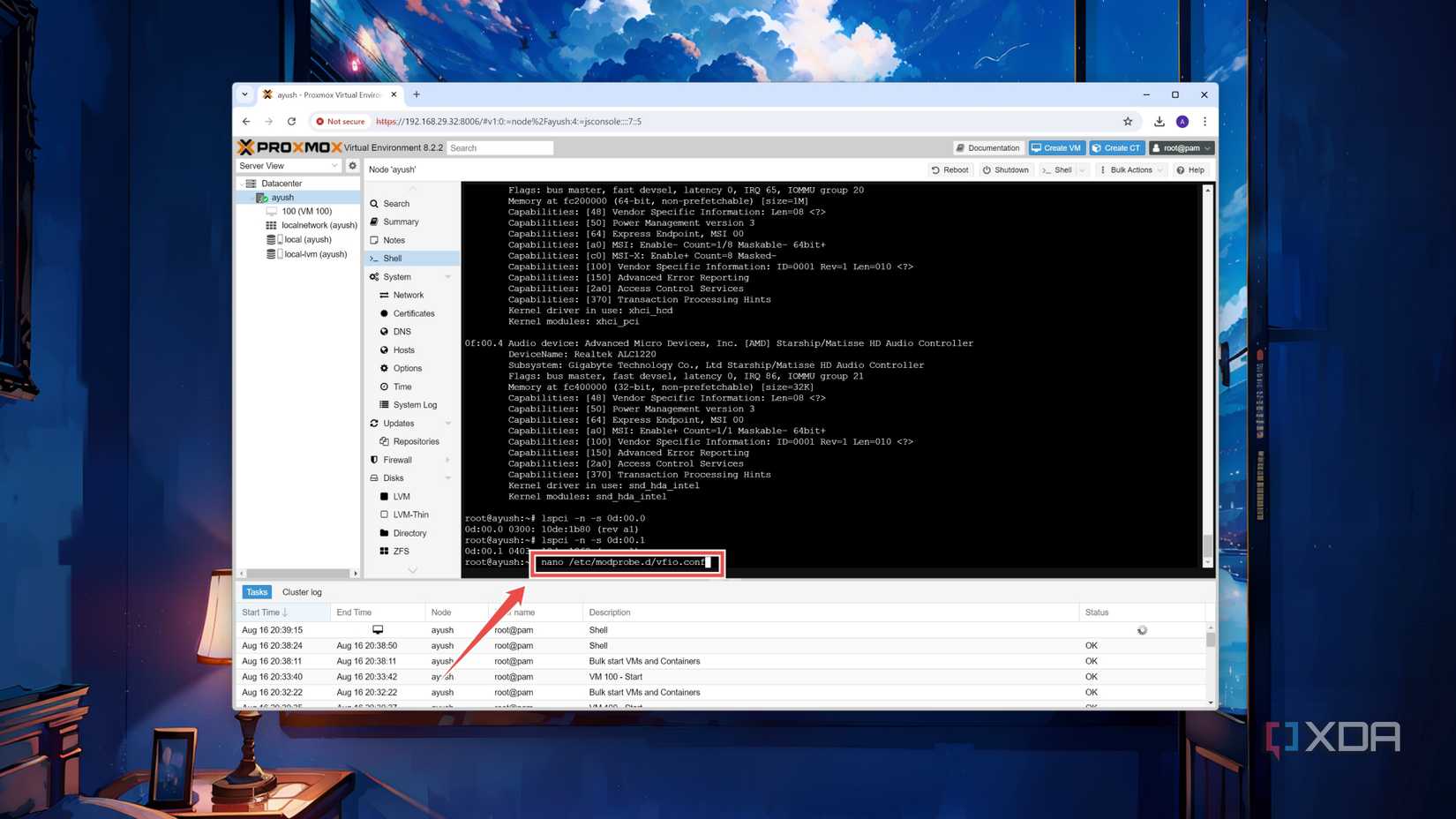Open the Bulk Actions menu
The width and height of the screenshot is (1456, 819).
click(1130, 169)
